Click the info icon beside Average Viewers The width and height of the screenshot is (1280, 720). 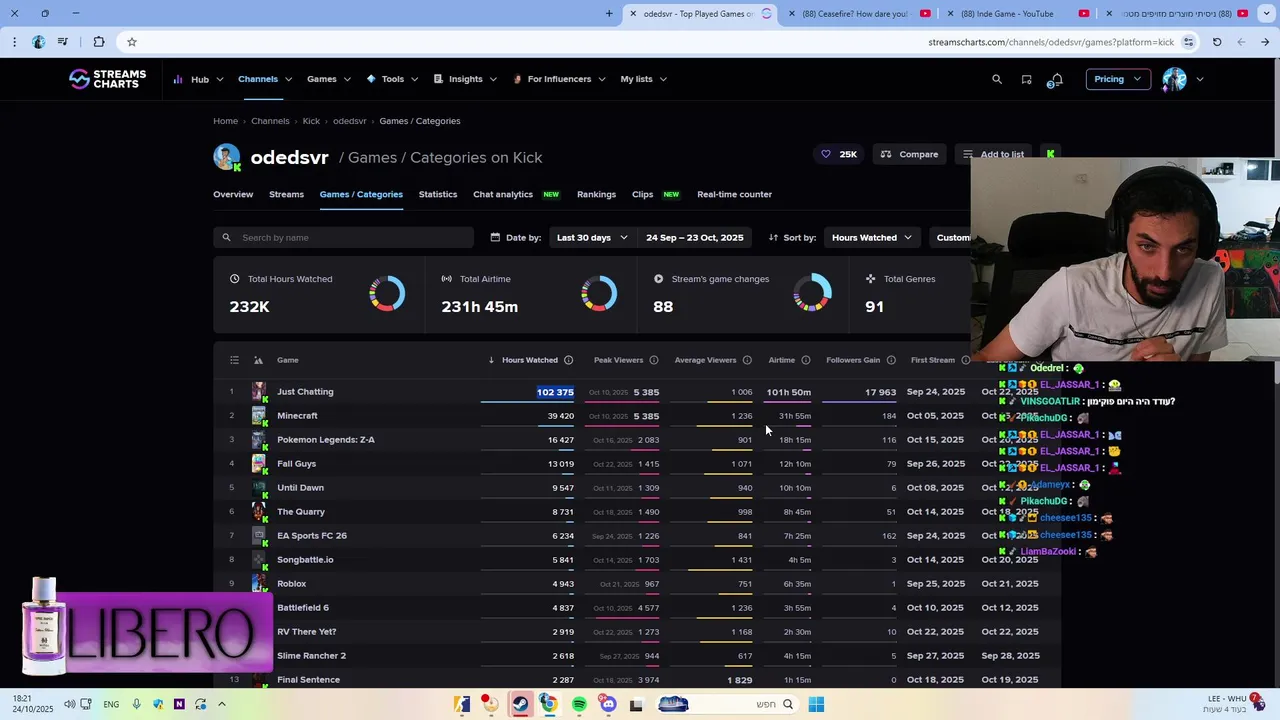746,360
